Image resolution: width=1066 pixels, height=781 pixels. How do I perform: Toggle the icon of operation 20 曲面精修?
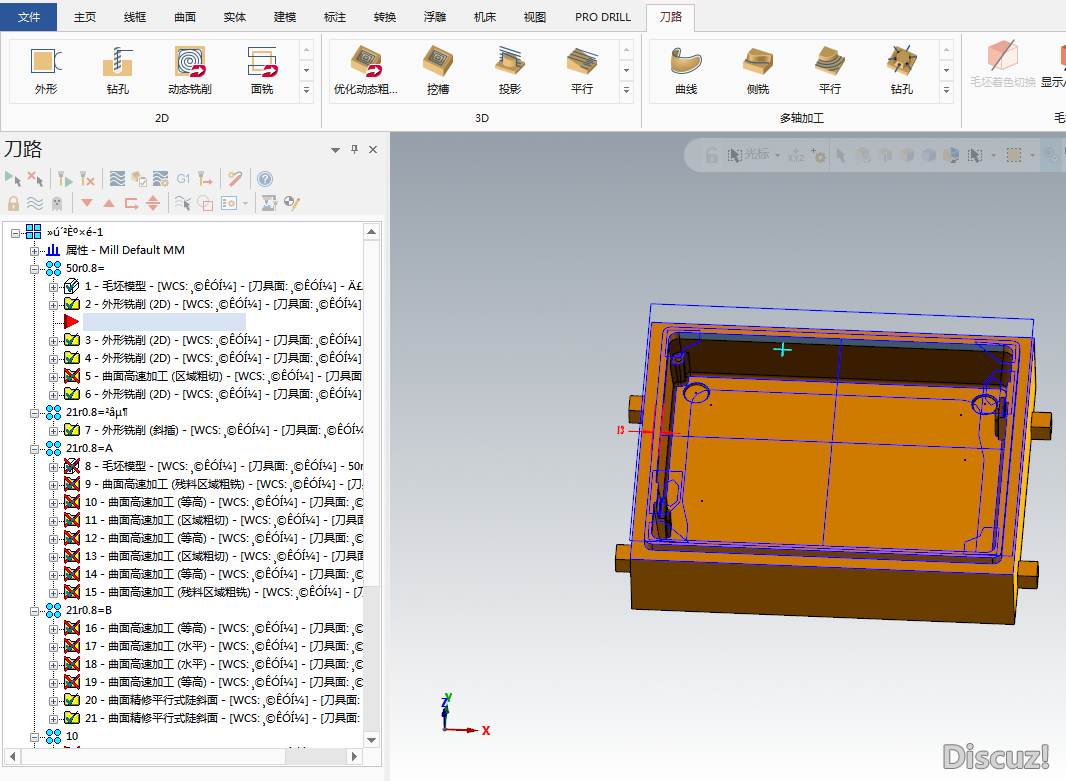(x=71, y=699)
